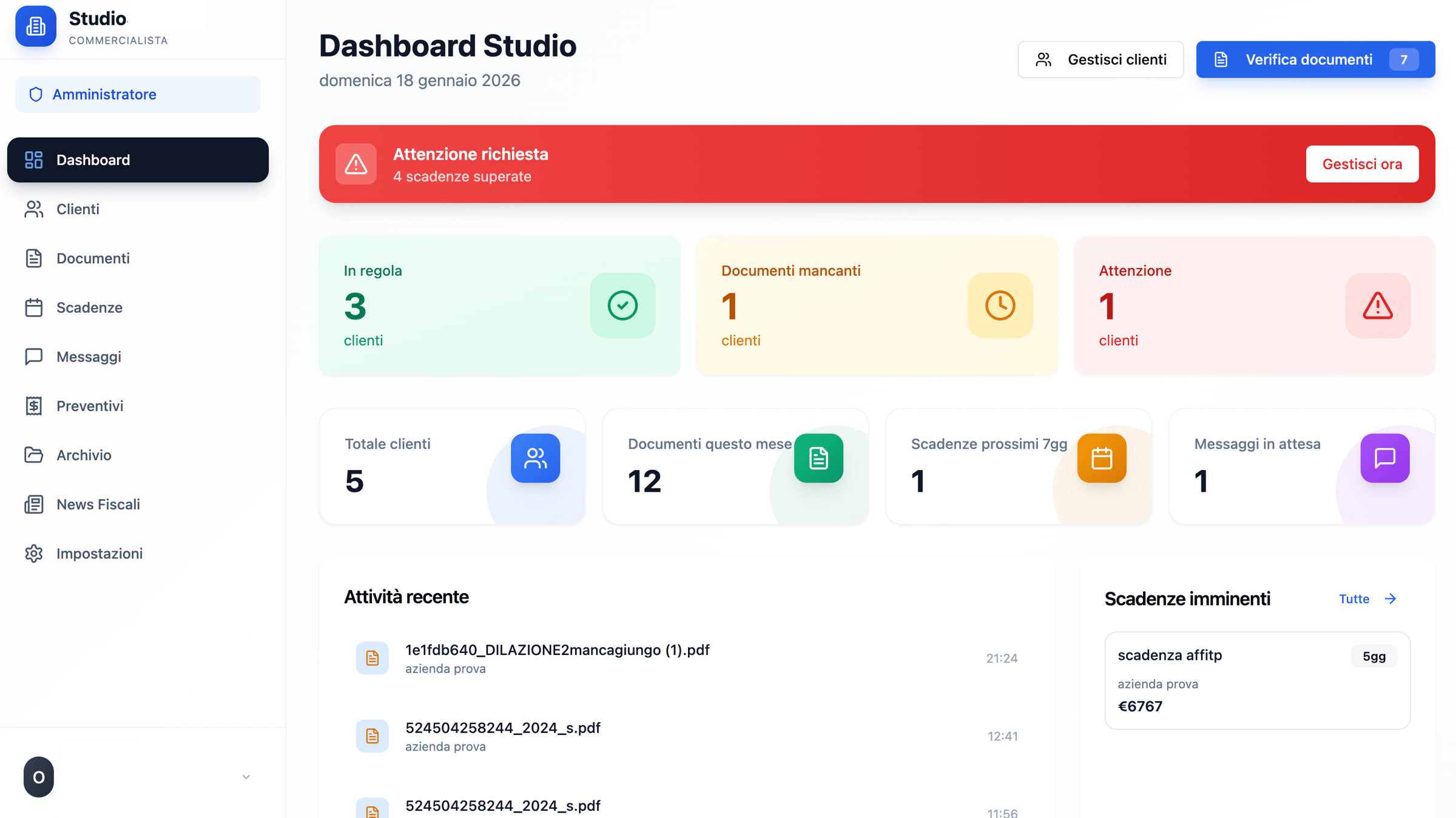Open Impostazioni settings page
The height and width of the screenshot is (818, 1456).
(99, 554)
